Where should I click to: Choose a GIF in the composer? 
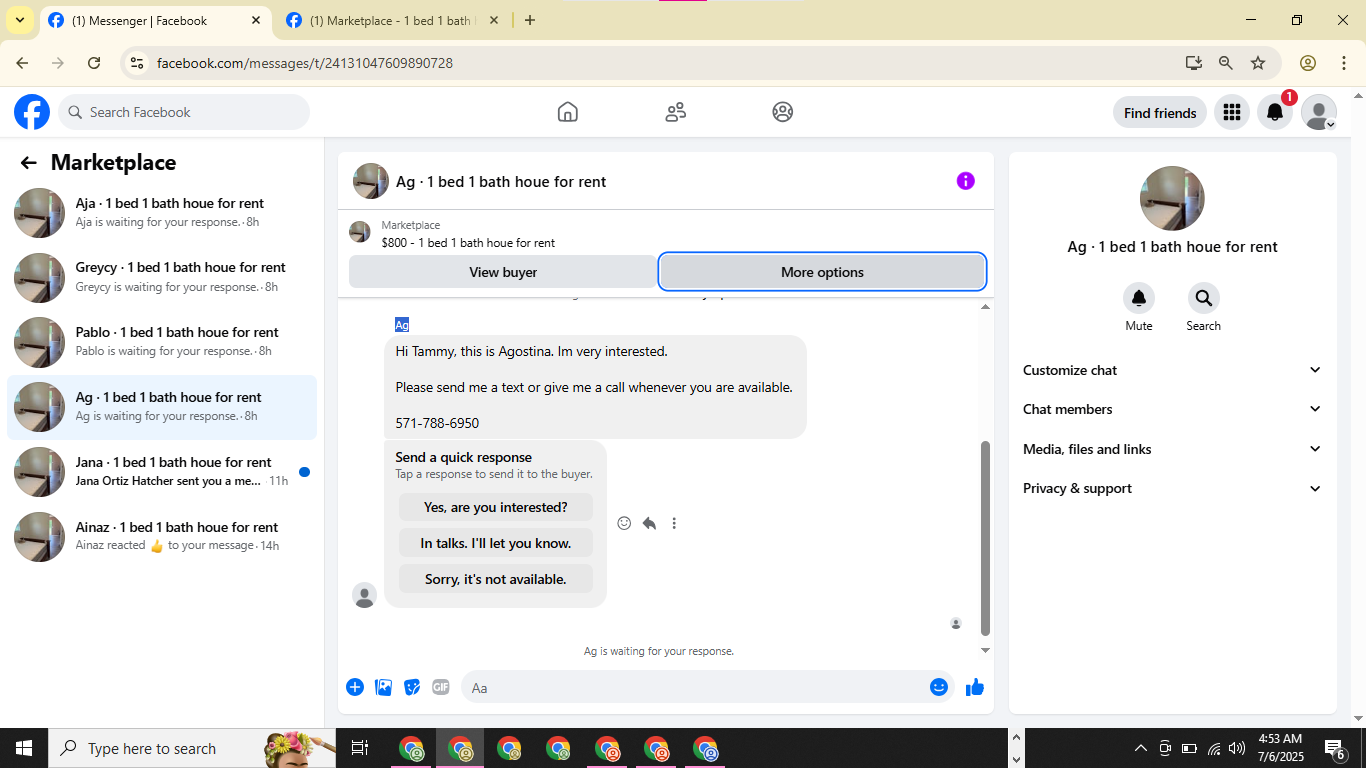pos(441,687)
